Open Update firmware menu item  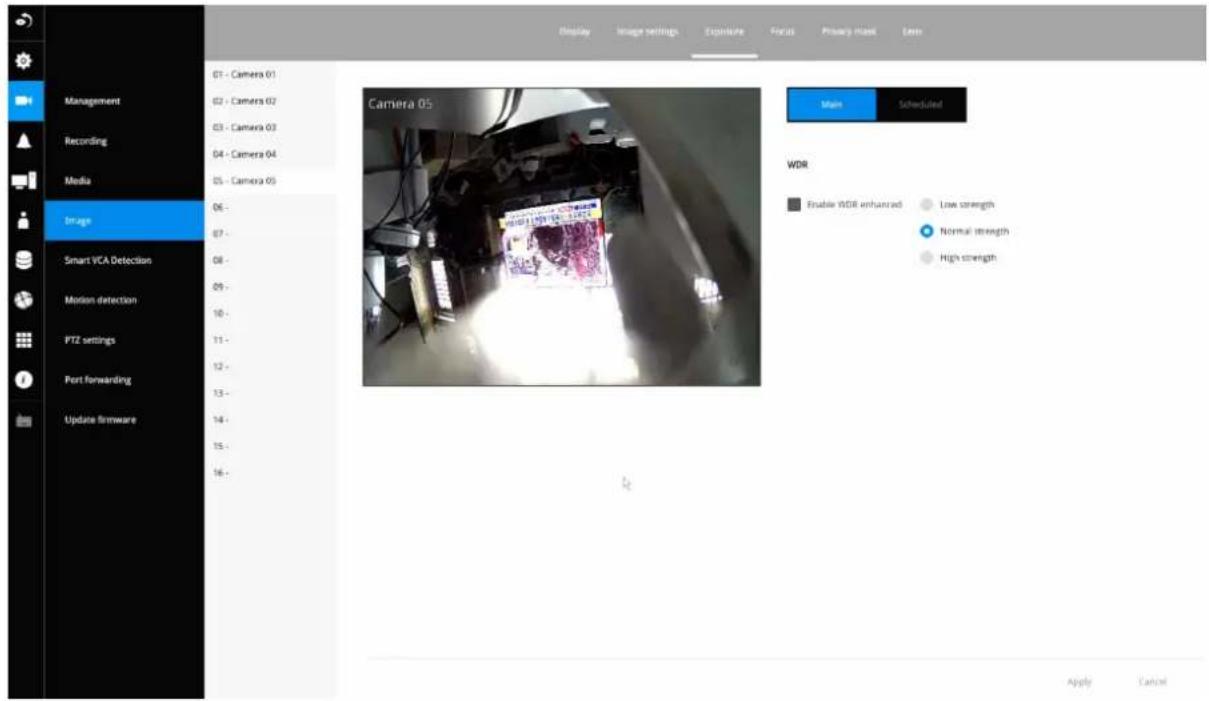pos(125,420)
